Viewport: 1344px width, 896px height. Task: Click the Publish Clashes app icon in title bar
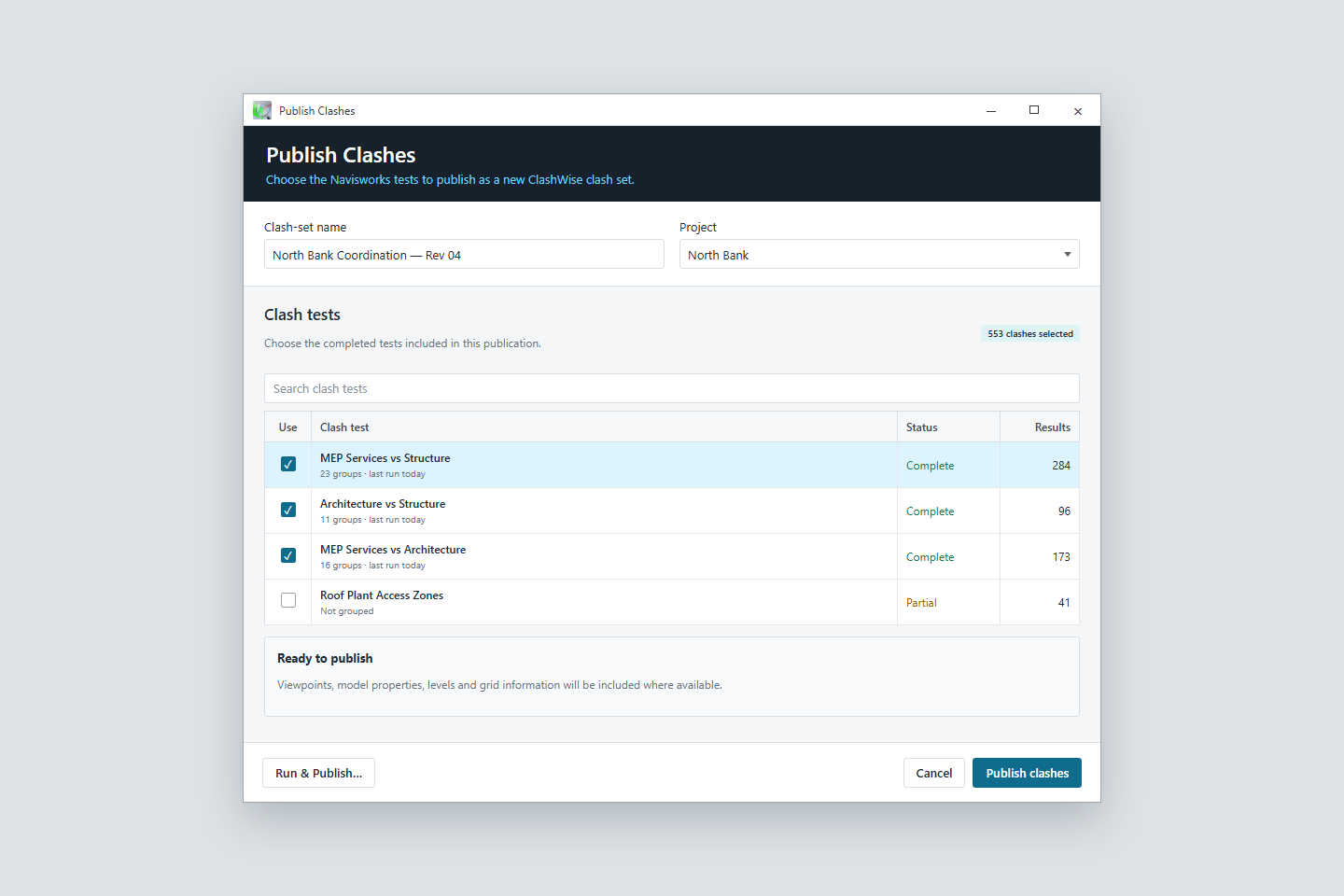262,110
